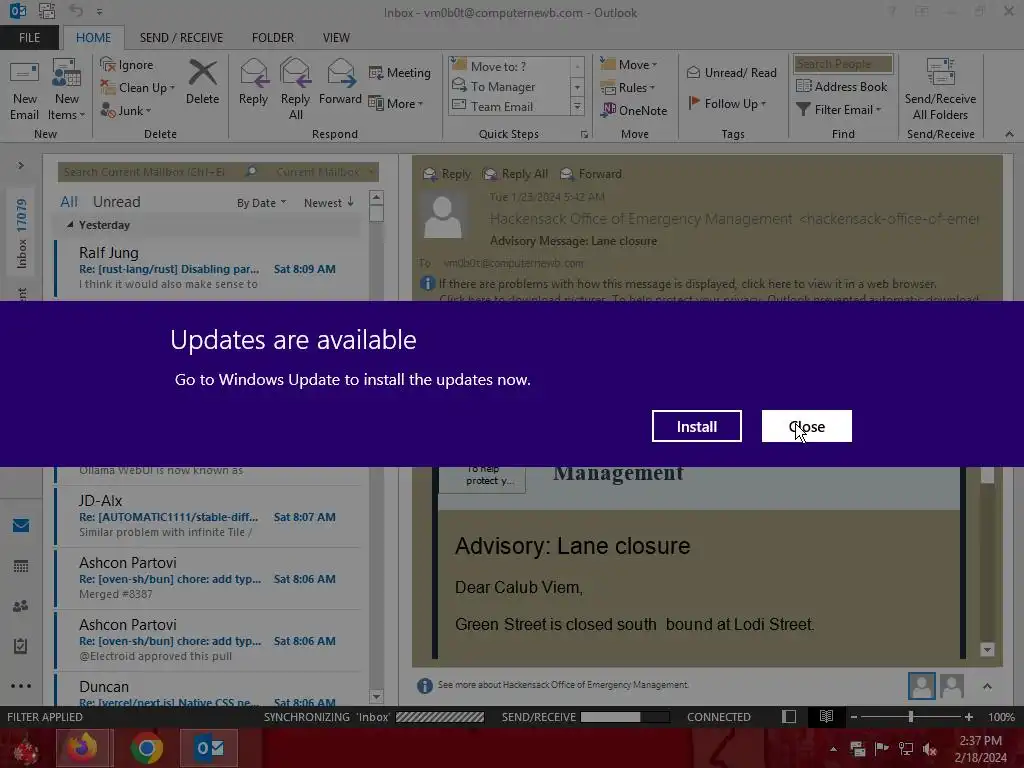Open the Quick Steps dialog launcher

point(584,135)
